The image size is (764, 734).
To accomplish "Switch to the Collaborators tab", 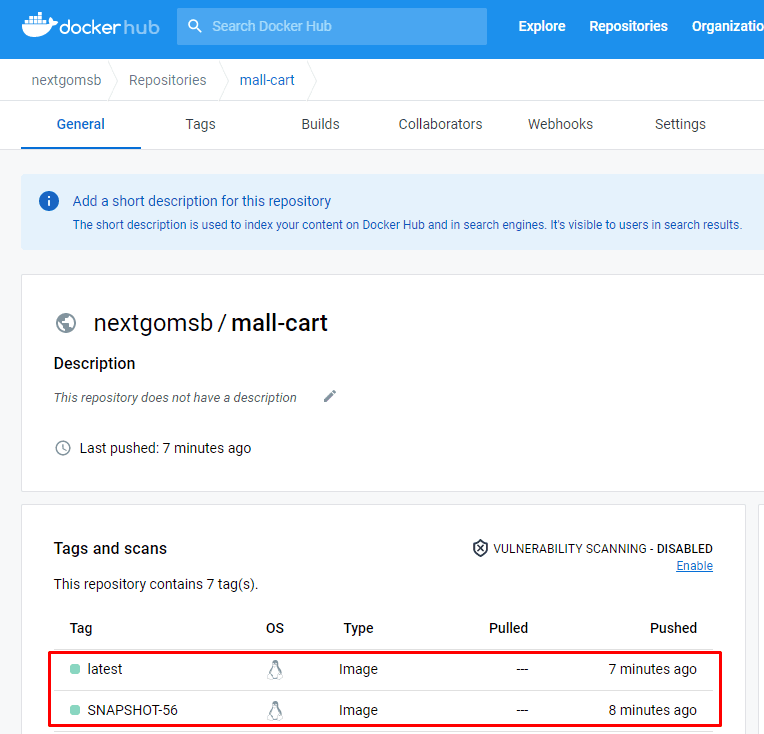I will click(440, 124).
